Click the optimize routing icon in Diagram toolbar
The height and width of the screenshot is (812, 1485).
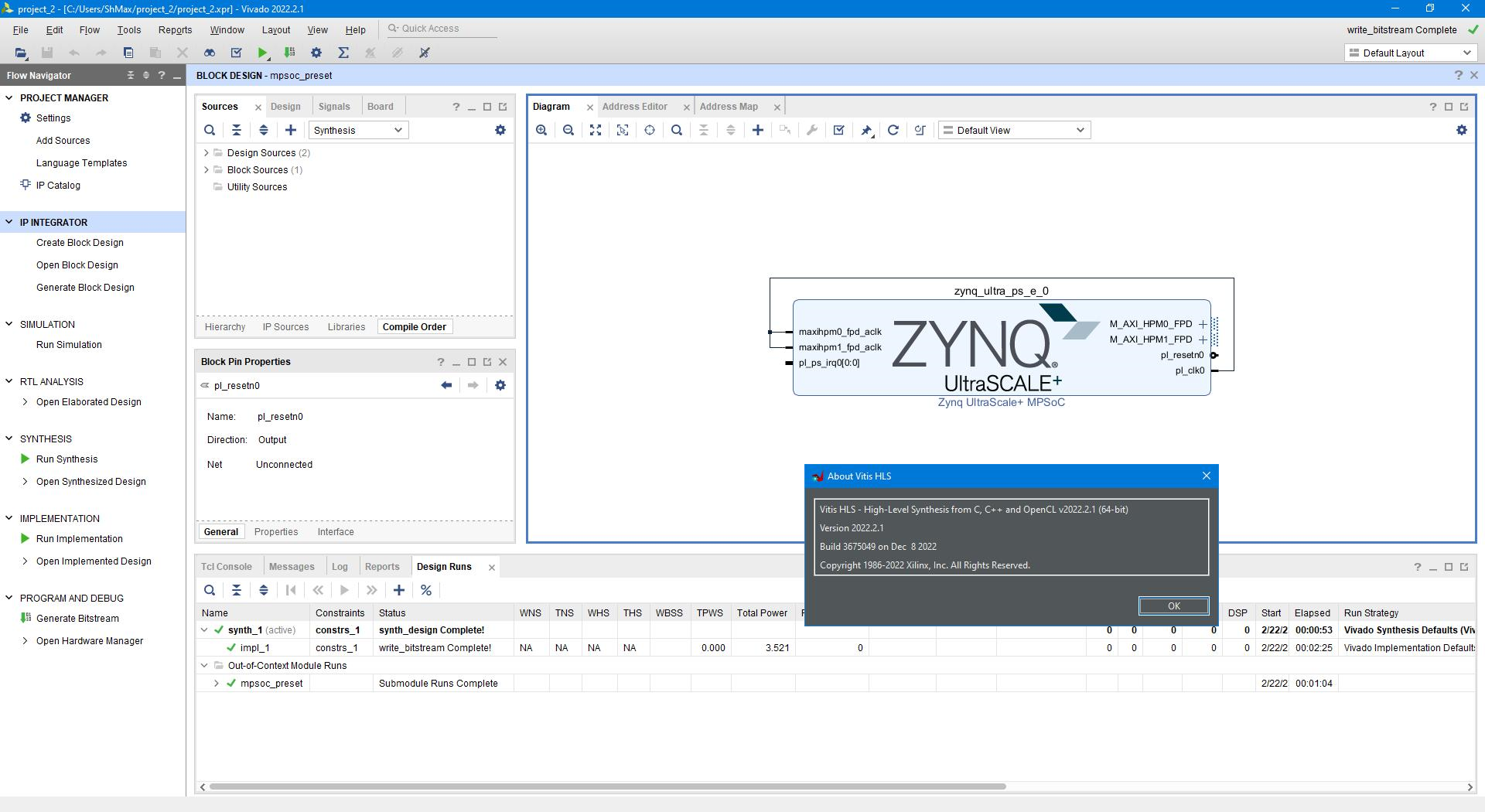click(920, 130)
